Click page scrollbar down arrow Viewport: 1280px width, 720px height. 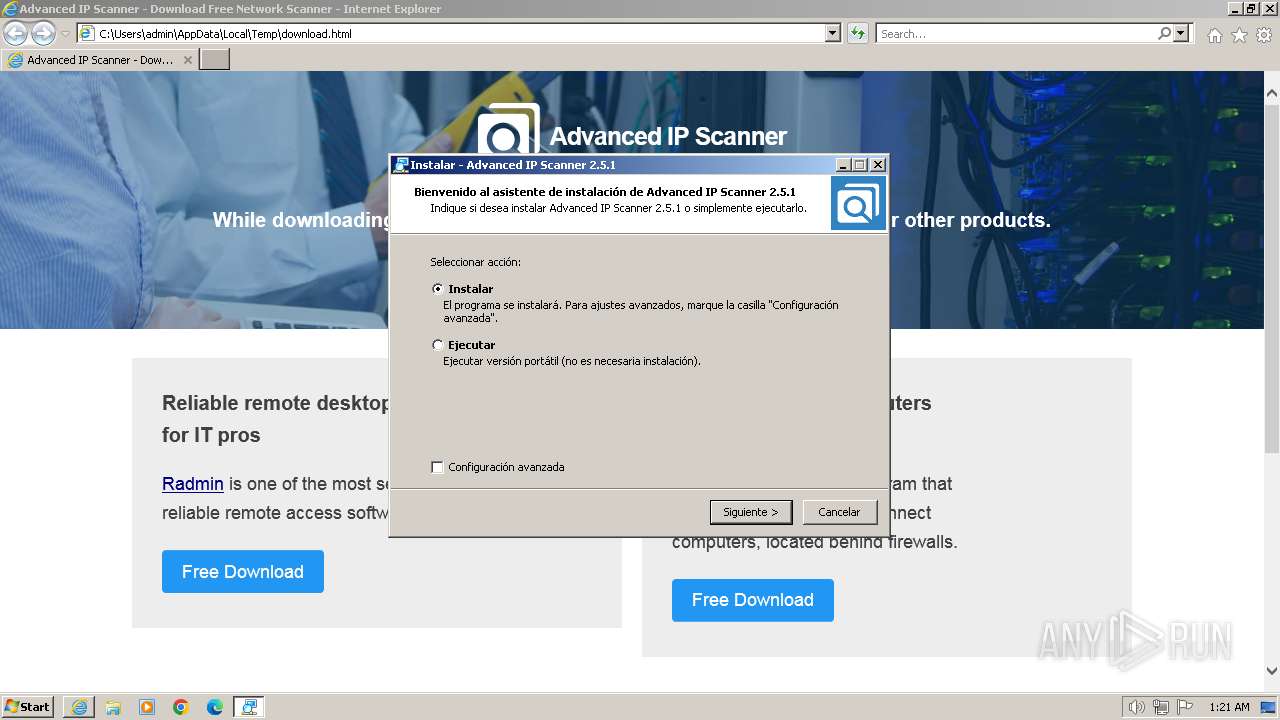1272,671
